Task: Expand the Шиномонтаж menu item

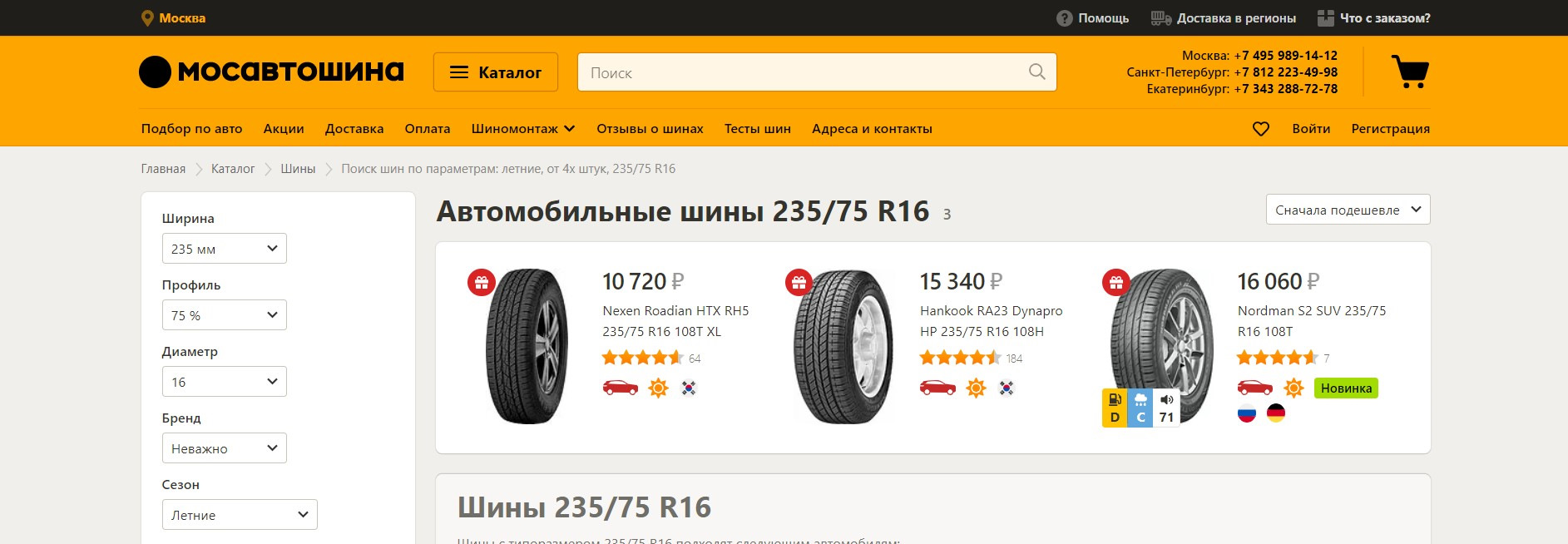Action: click(x=523, y=129)
